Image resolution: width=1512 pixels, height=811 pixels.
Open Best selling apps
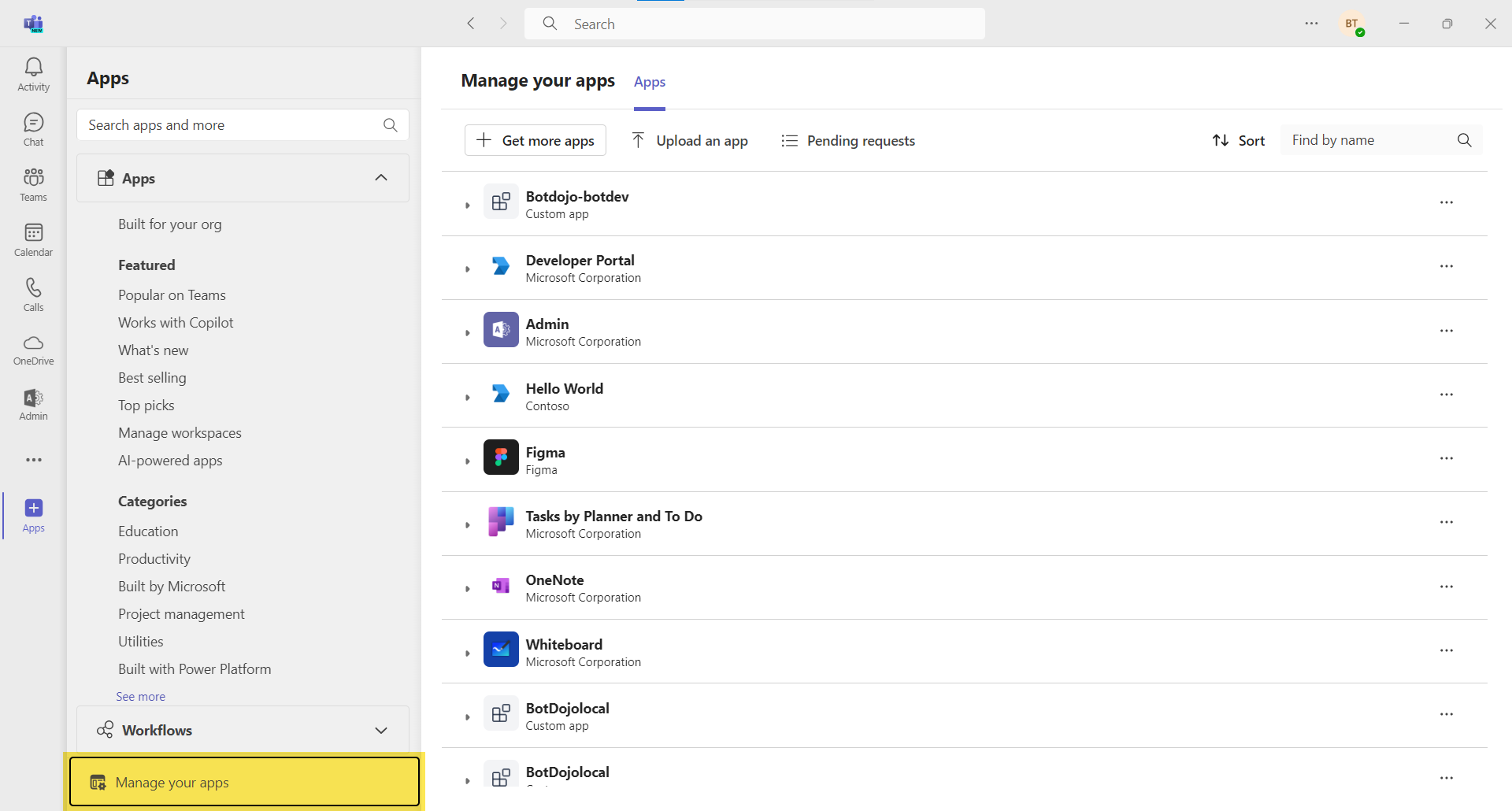click(x=152, y=378)
